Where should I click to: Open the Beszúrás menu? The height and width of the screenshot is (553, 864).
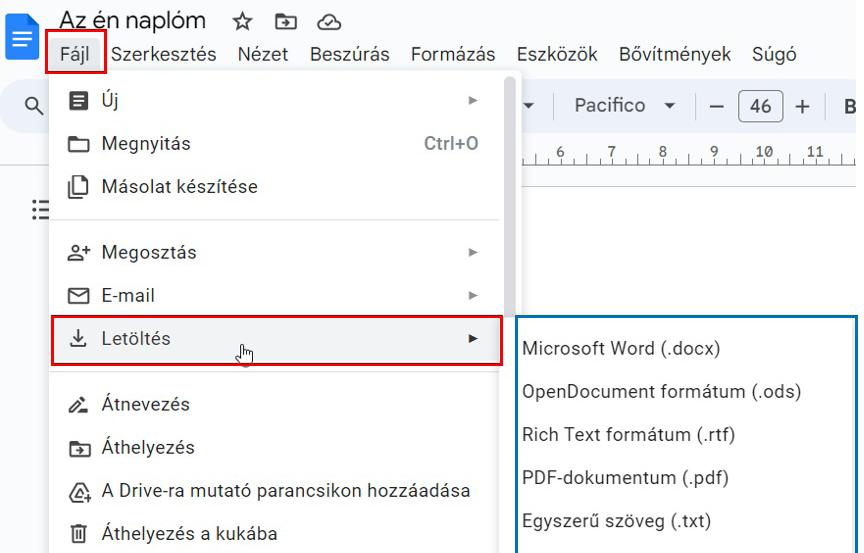349,54
